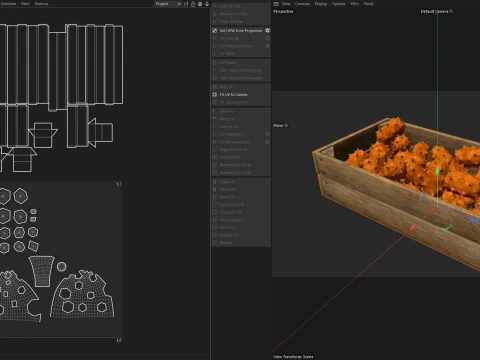Click the Paste UV icon
Viewport: 480px width, 360px height.
click(215, 189)
